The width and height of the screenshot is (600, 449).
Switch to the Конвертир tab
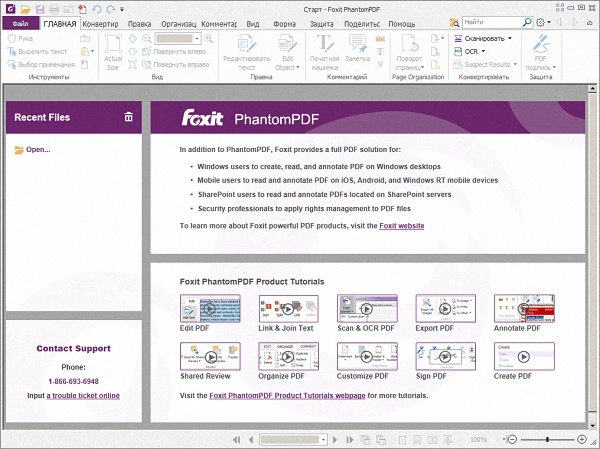click(101, 24)
